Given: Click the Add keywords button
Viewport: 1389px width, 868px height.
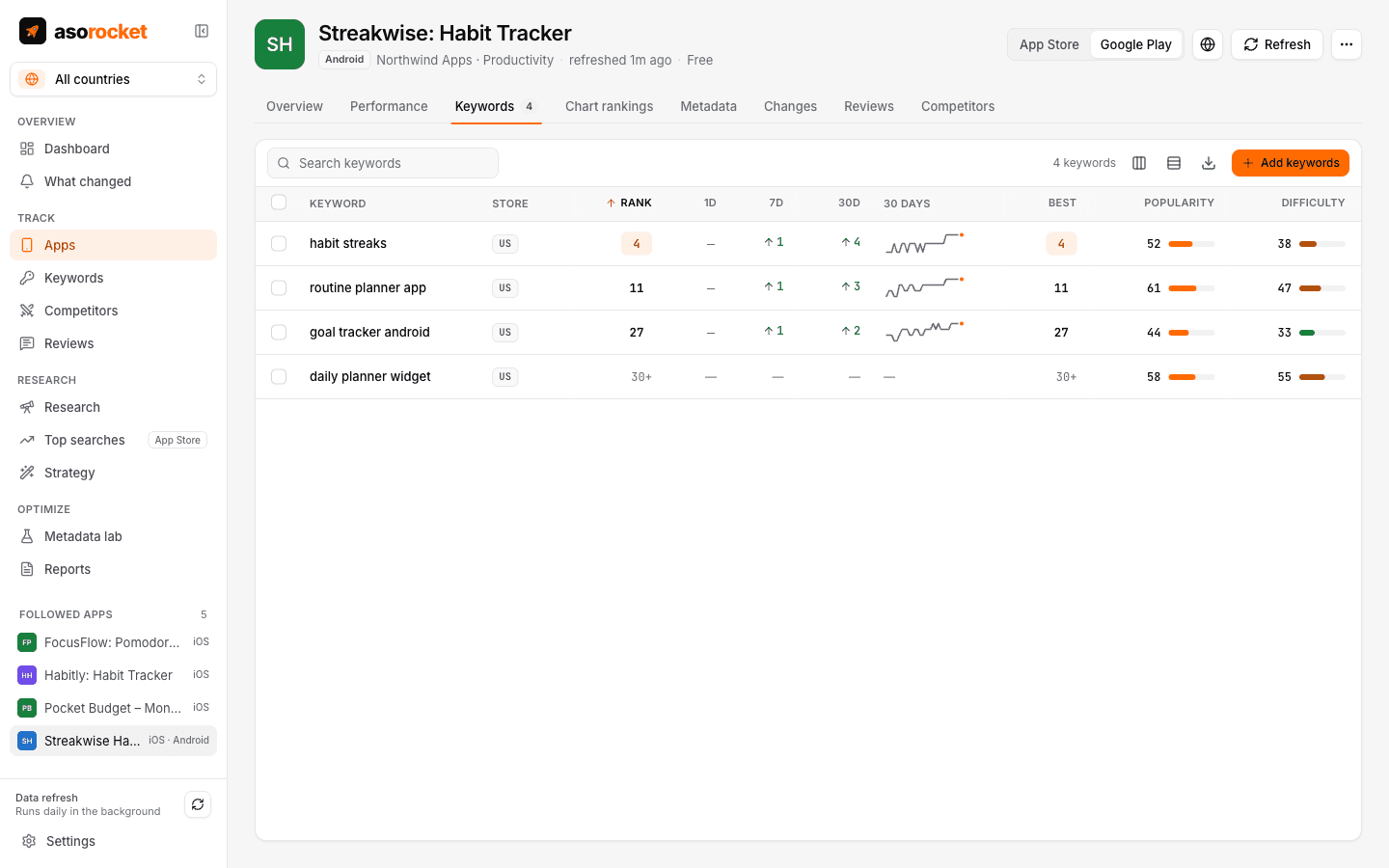Looking at the screenshot, I should coord(1291,163).
